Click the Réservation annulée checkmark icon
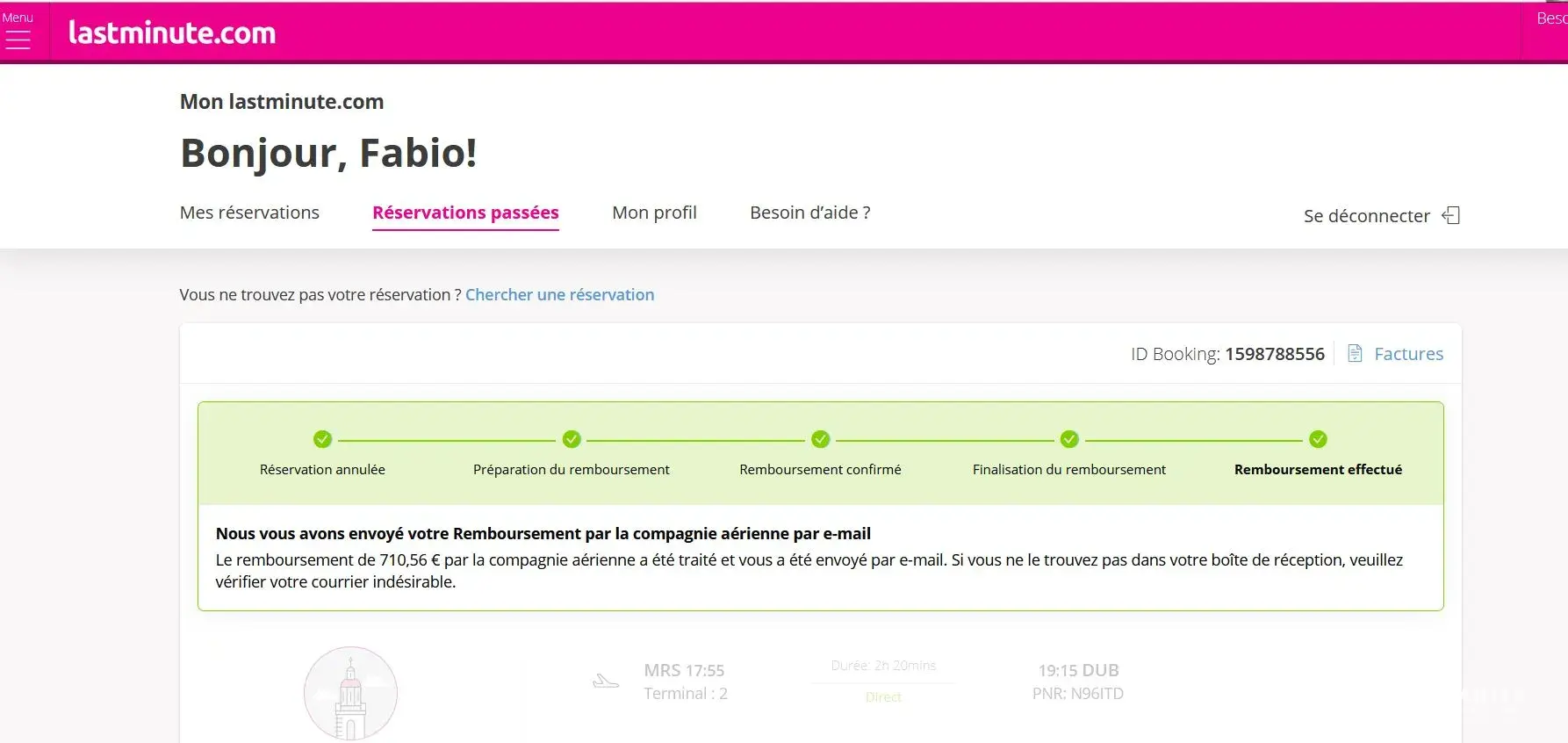The height and width of the screenshot is (743, 1568). tap(322, 439)
